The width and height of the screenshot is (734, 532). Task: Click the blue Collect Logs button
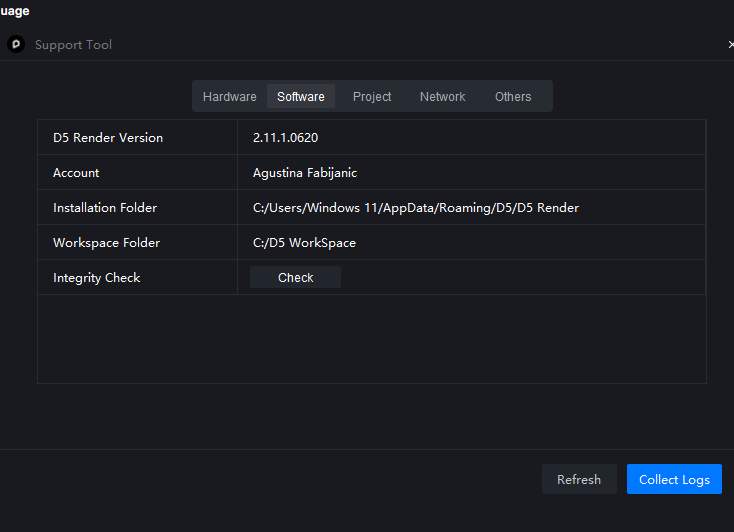point(674,479)
